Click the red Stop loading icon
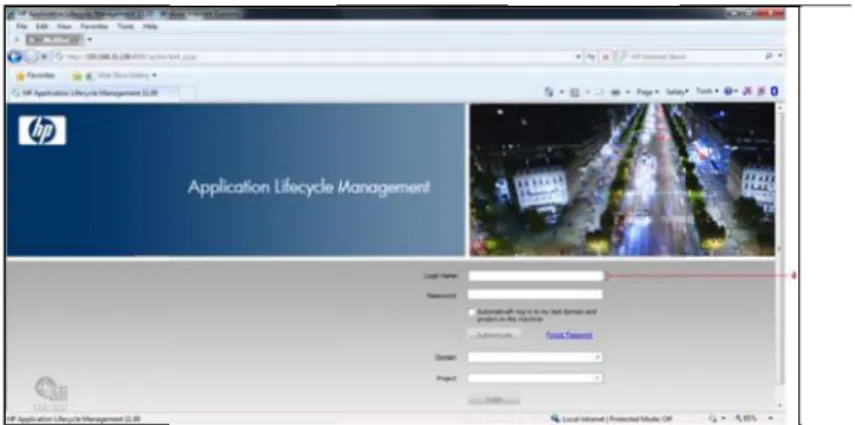The height and width of the screenshot is (425, 855). tap(606, 56)
